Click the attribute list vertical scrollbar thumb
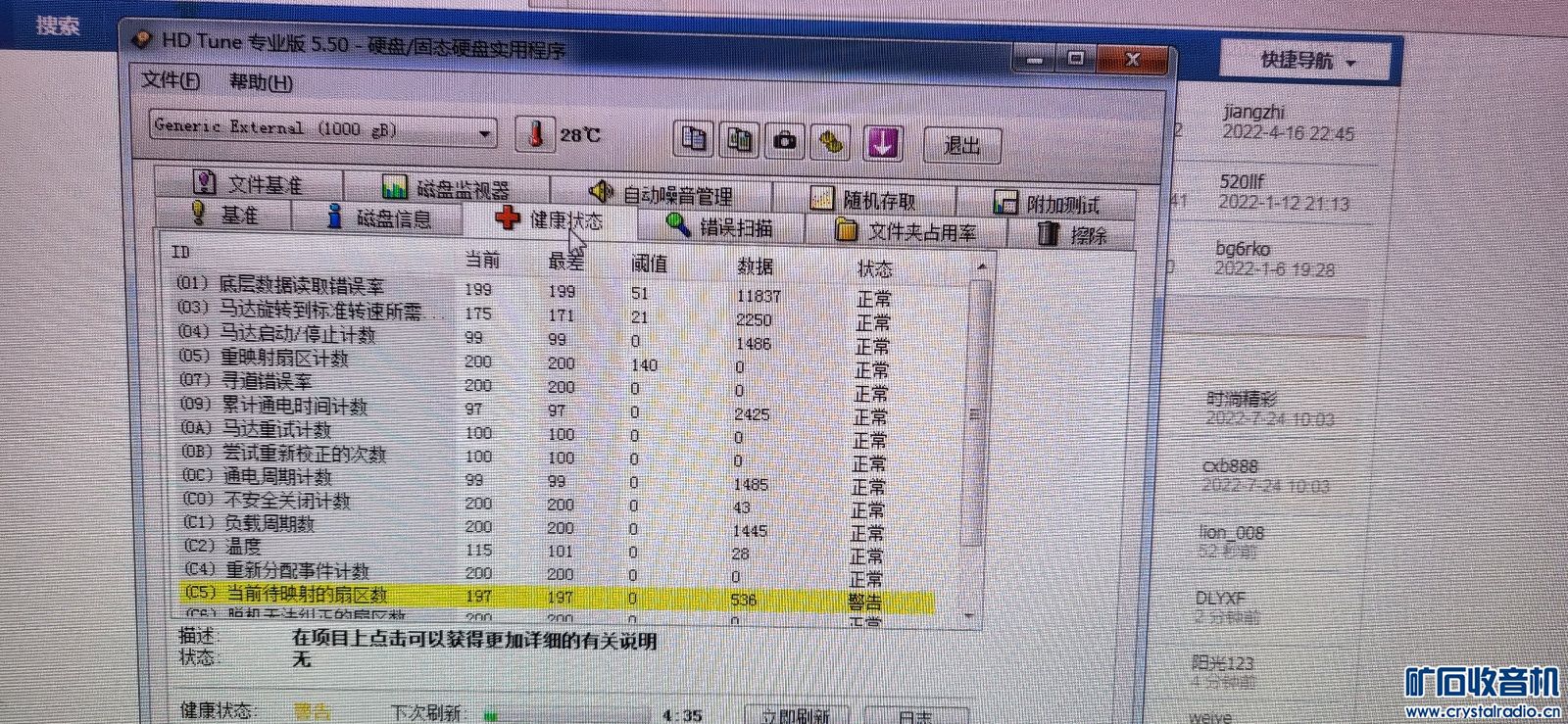This screenshot has width=1568, height=724. click(976, 411)
